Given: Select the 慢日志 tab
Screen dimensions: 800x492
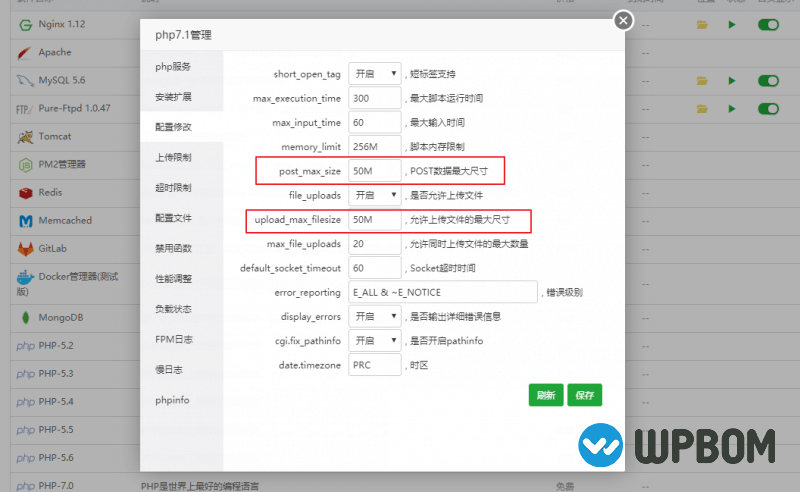Looking at the screenshot, I should tap(182, 370).
